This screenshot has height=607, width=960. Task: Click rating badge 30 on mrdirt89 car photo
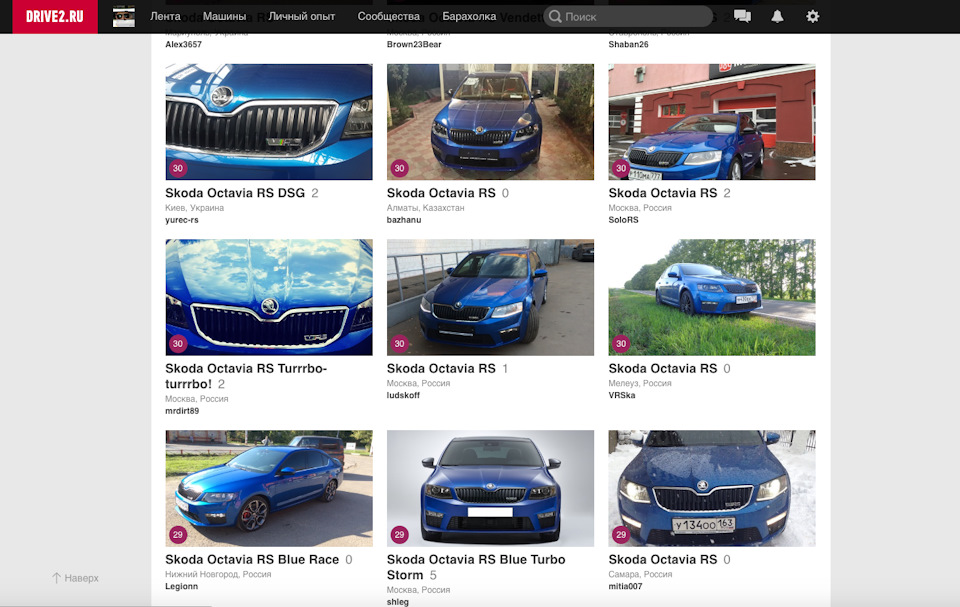click(178, 344)
